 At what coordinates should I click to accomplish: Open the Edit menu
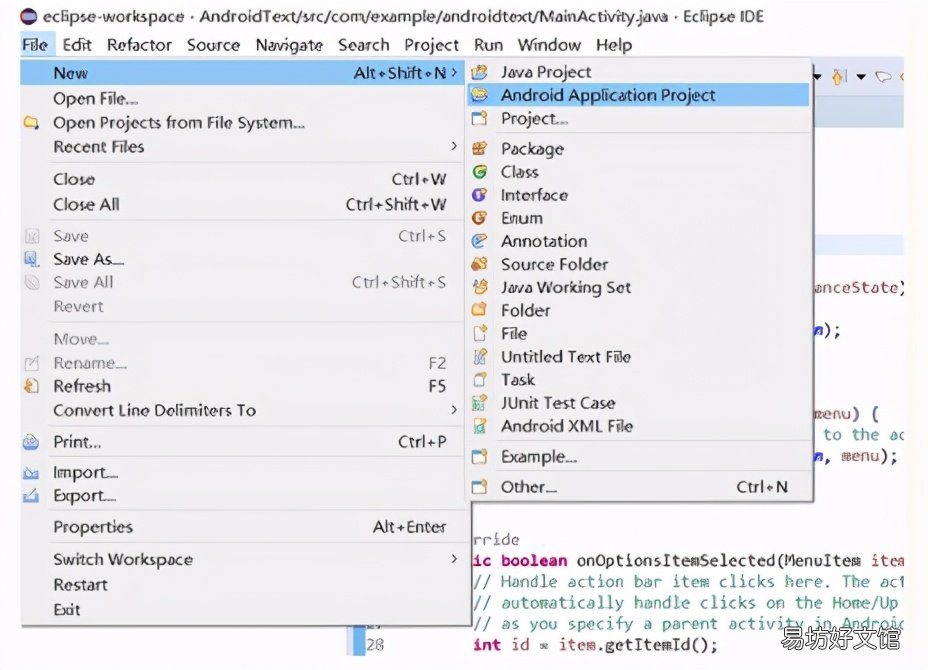click(77, 45)
